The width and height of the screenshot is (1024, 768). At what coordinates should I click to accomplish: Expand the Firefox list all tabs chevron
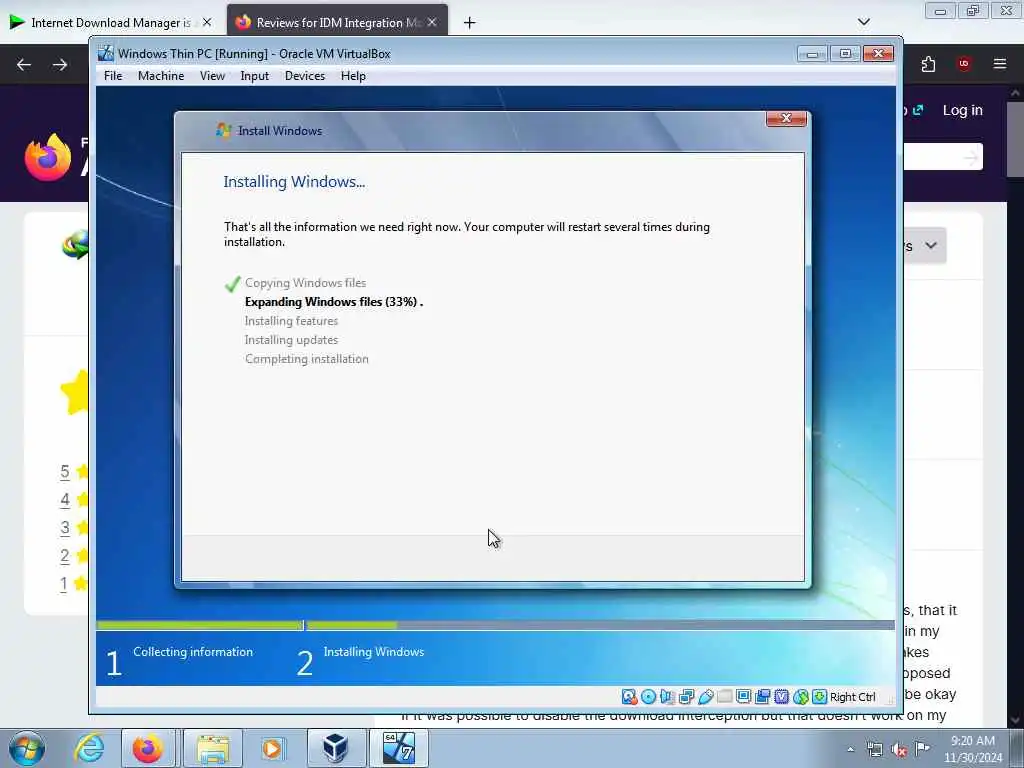tap(864, 22)
